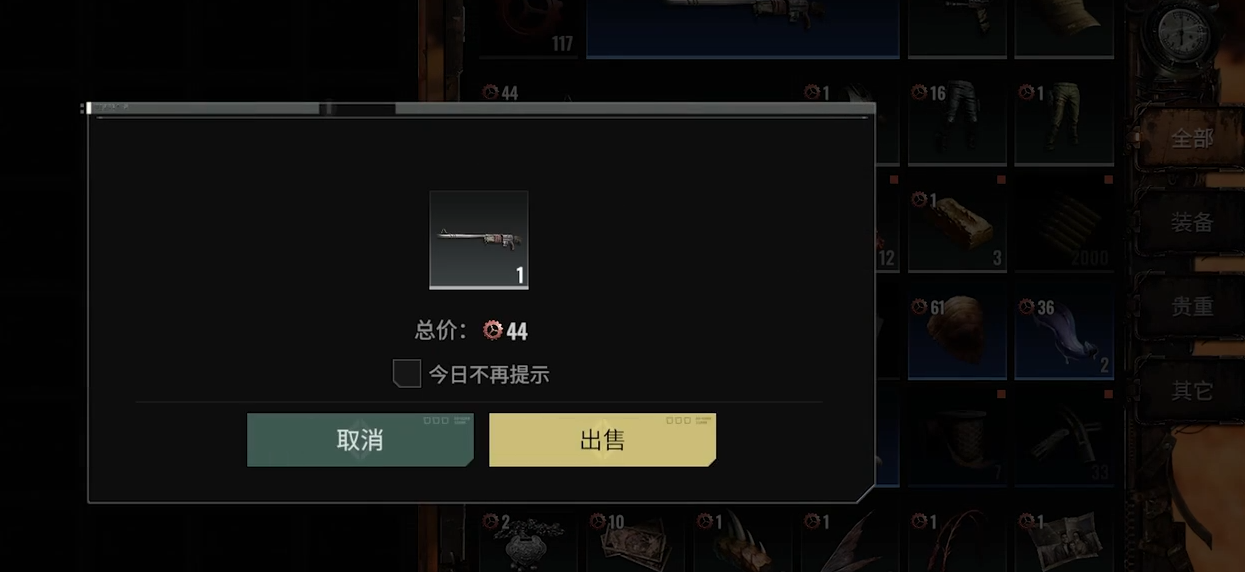
Task: Open the 贵重 category tab
Action: click(1192, 306)
